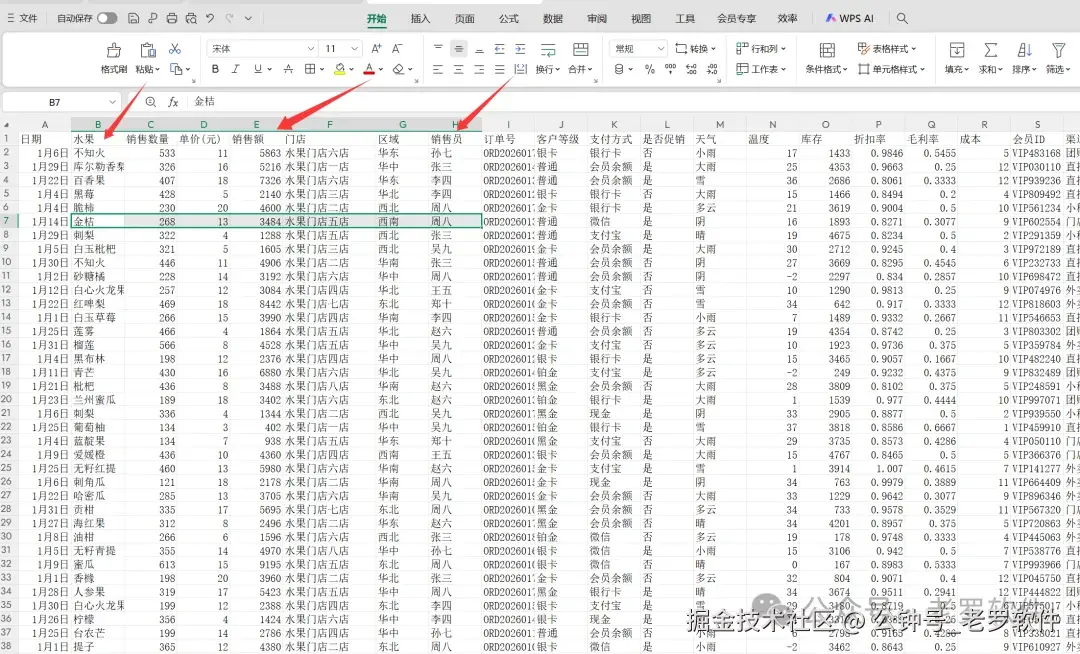1080x654 pixels.
Task: Click the Copy icon
Action: click(176, 69)
